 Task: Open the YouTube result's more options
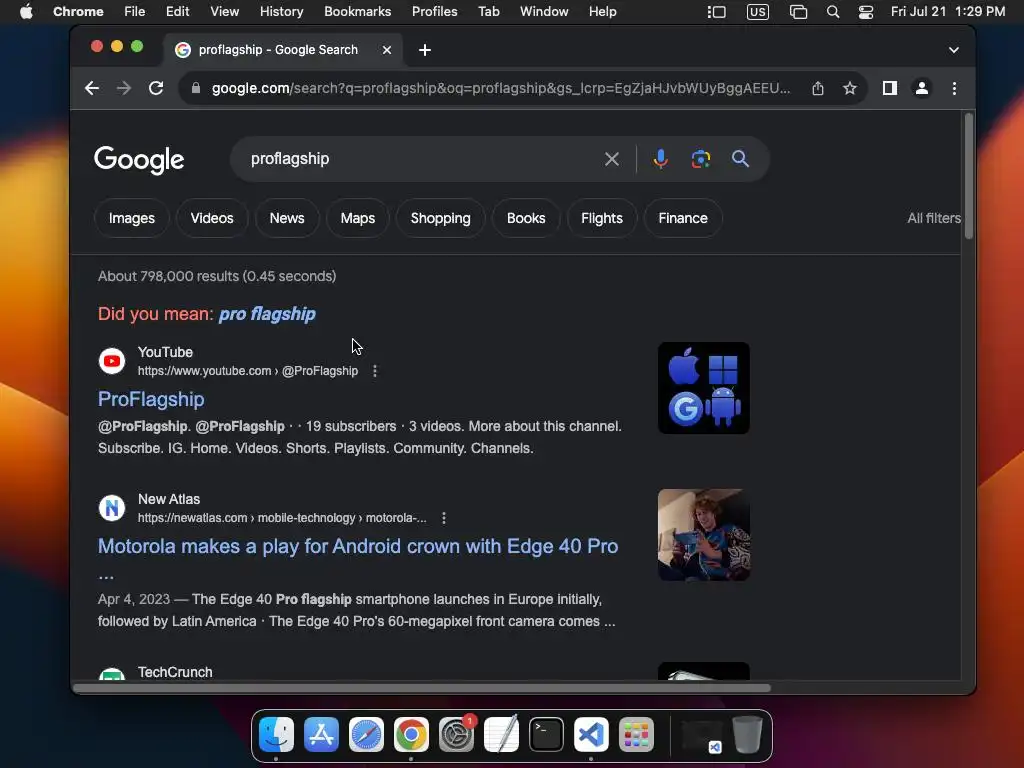click(x=375, y=371)
